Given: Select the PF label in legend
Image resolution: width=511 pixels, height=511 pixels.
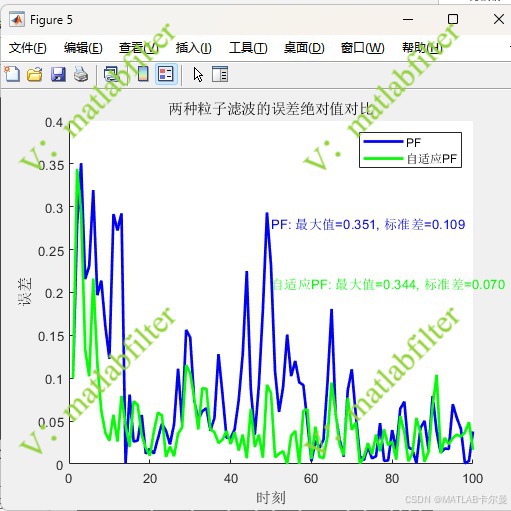Looking at the screenshot, I should 413,143.
